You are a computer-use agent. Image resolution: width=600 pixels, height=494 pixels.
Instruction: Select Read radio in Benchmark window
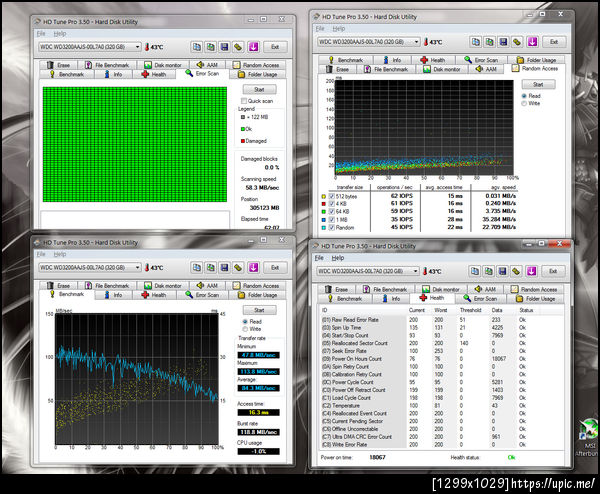[245, 322]
